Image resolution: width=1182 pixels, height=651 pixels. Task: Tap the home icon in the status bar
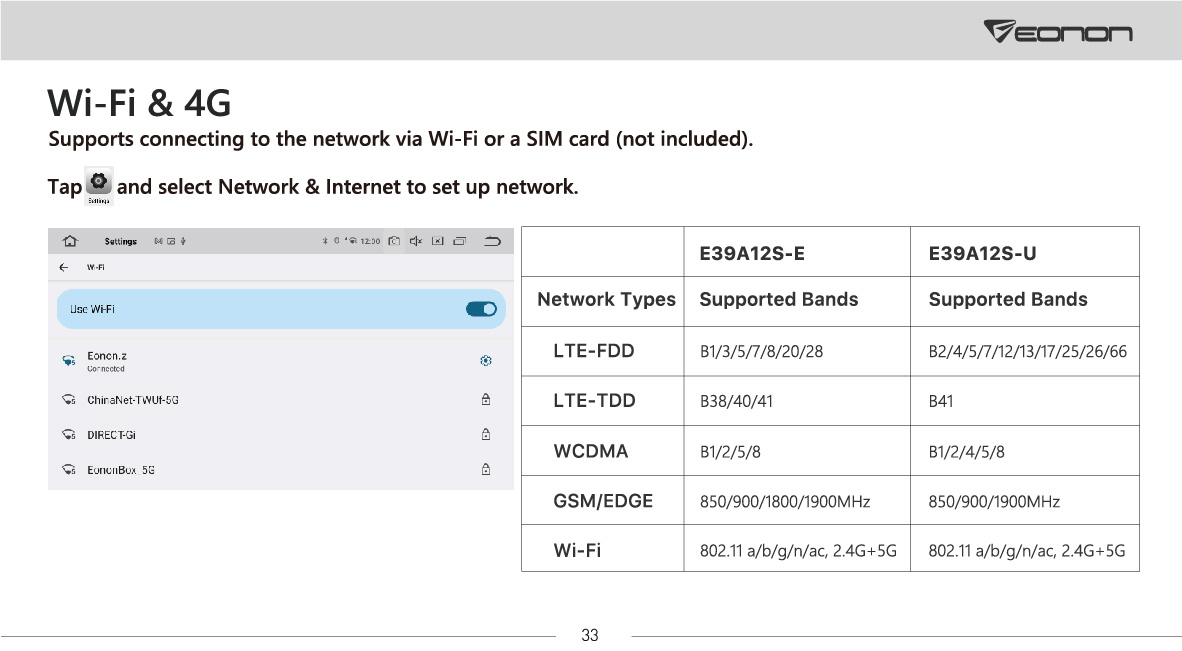tap(70, 241)
